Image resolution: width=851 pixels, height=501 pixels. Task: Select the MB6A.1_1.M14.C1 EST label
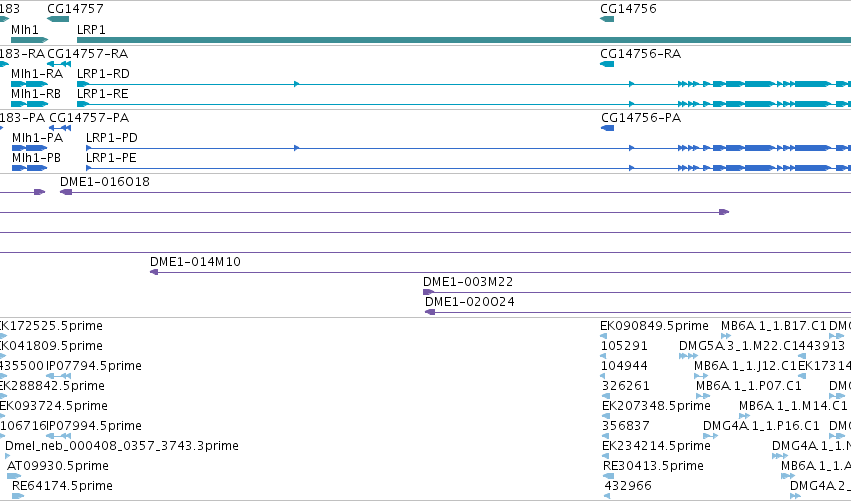click(793, 406)
